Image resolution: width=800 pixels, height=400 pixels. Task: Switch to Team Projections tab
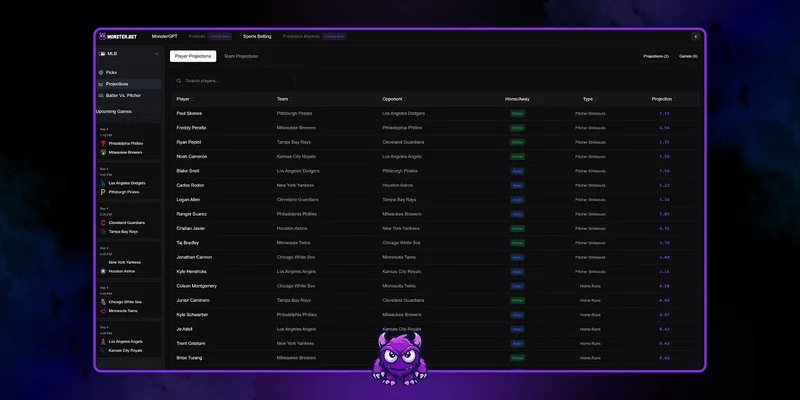pyautogui.click(x=241, y=56)
